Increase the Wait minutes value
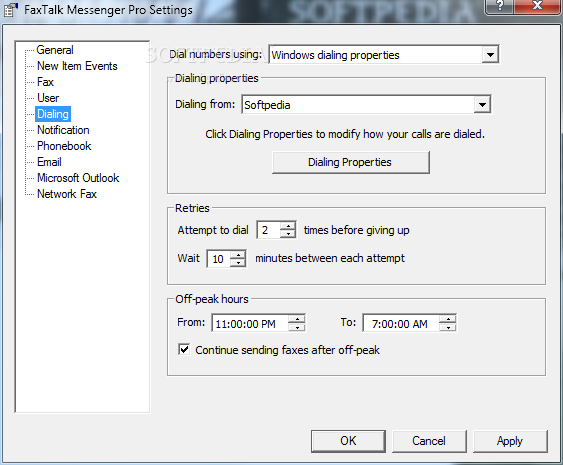Viewport: 563px width, 465px height. [238, 255]
